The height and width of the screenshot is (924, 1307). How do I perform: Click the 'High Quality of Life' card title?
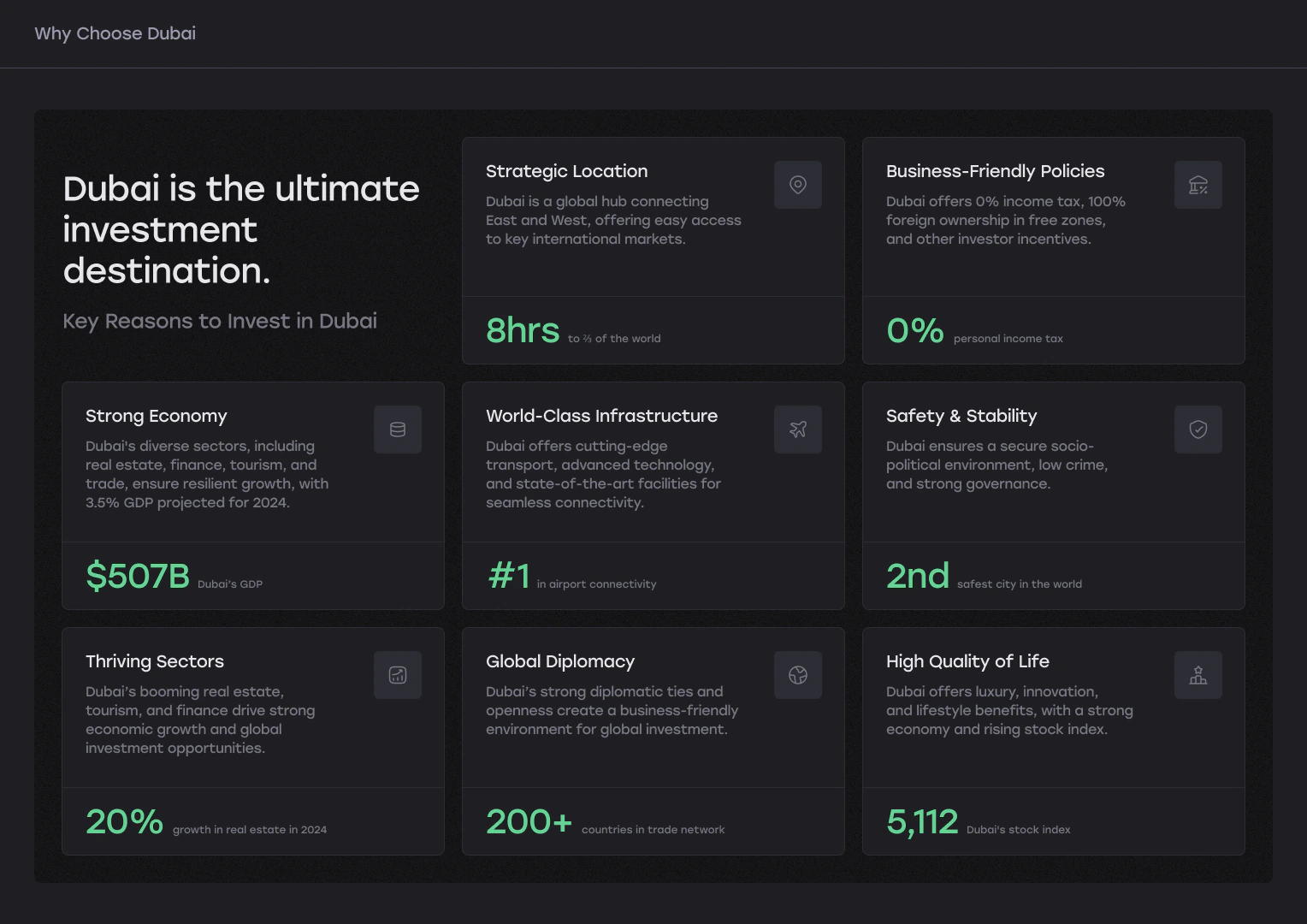tap(967, 661)
